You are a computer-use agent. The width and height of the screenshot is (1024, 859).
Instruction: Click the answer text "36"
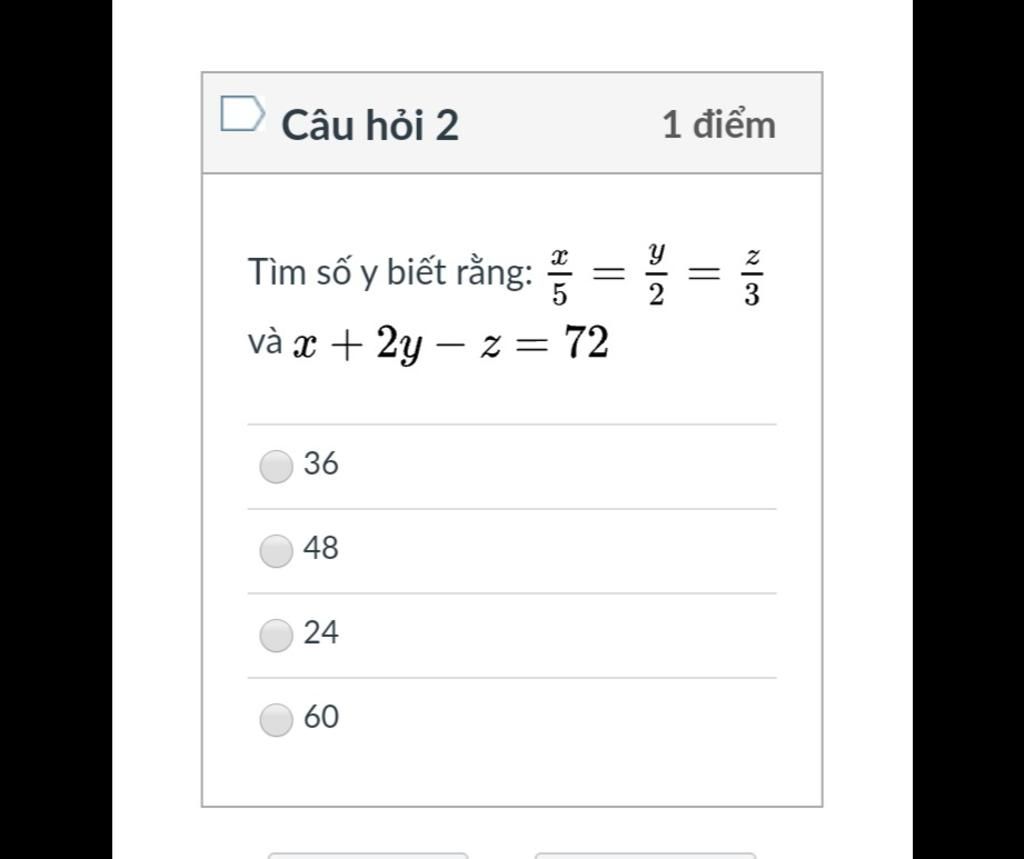coord(321,464)
